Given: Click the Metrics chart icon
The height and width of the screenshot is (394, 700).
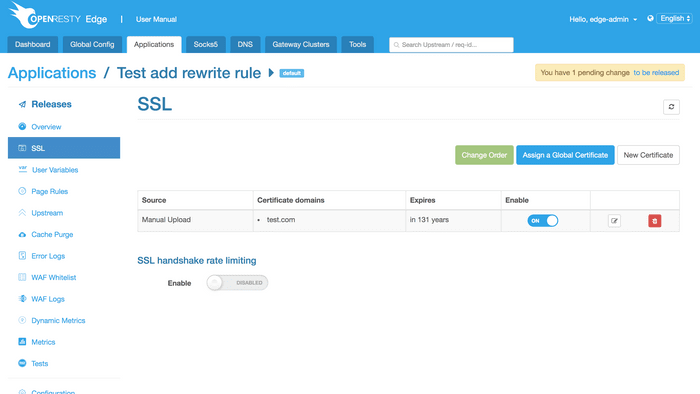Looking at the screenshot, I should click(22, 341).
